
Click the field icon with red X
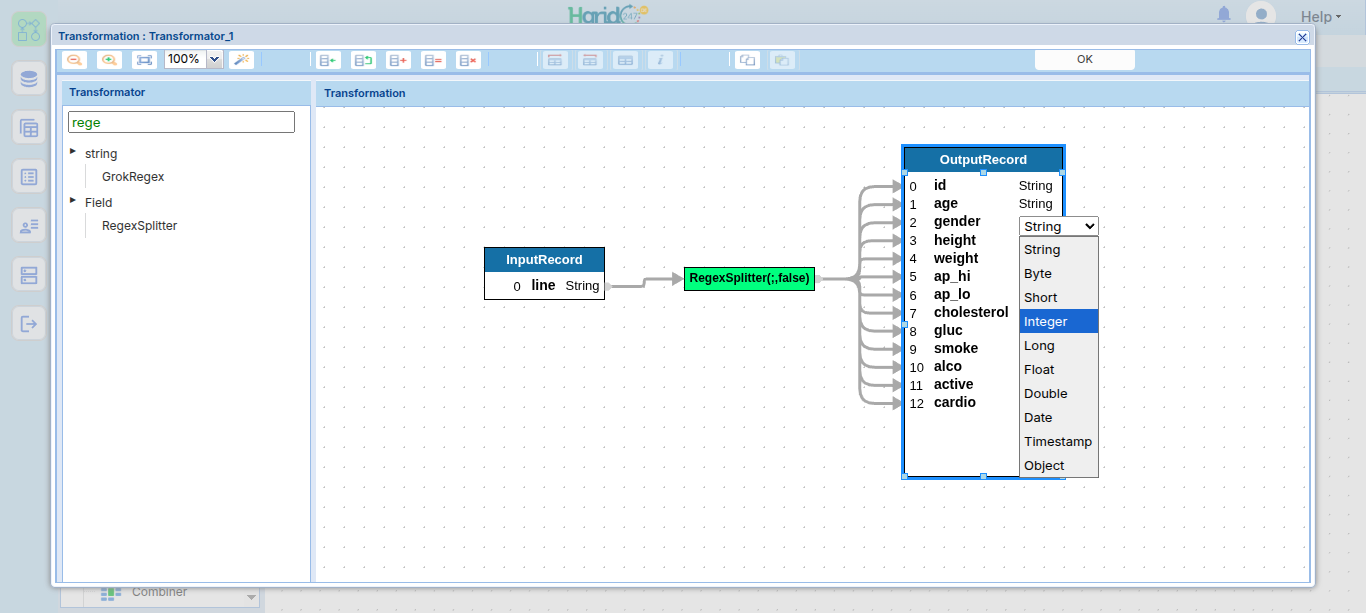pyautogui.click(x=468, y=60)
